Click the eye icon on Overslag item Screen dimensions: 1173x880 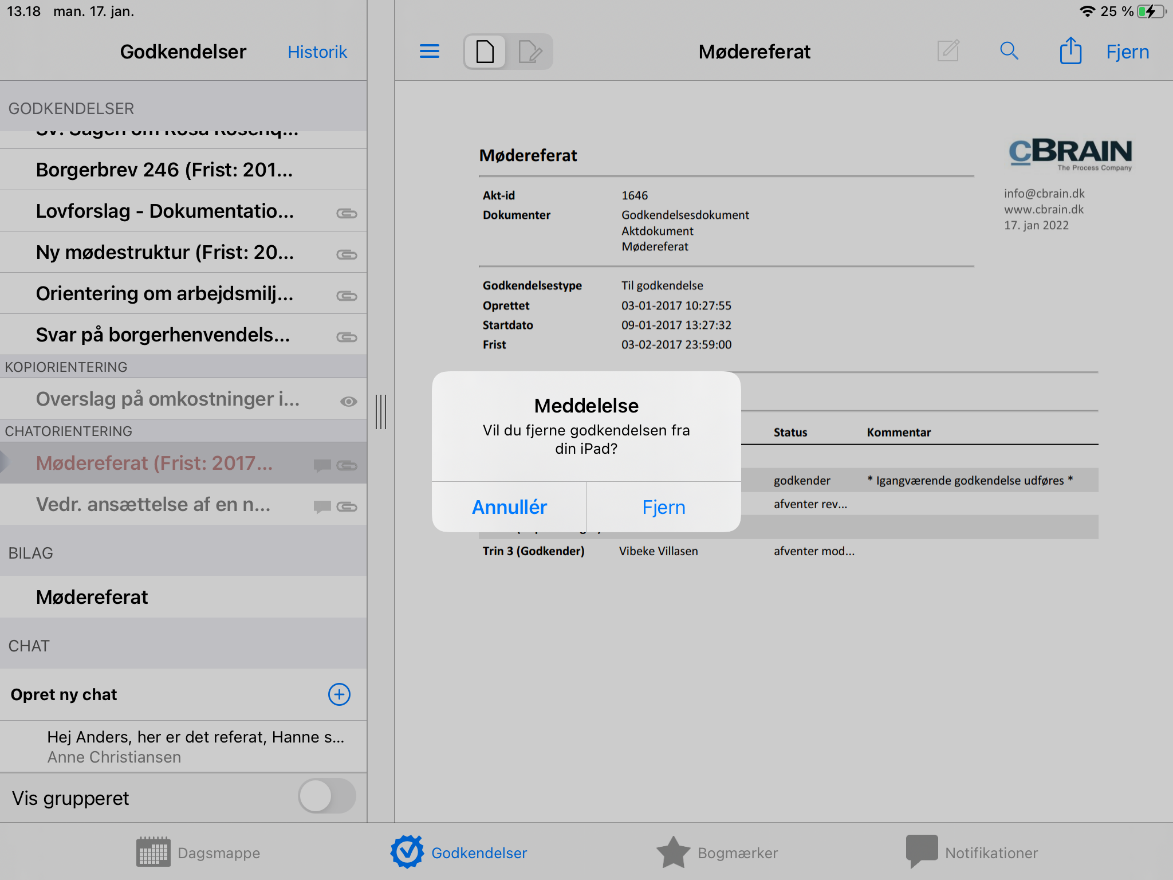click(x=348, y=401)
